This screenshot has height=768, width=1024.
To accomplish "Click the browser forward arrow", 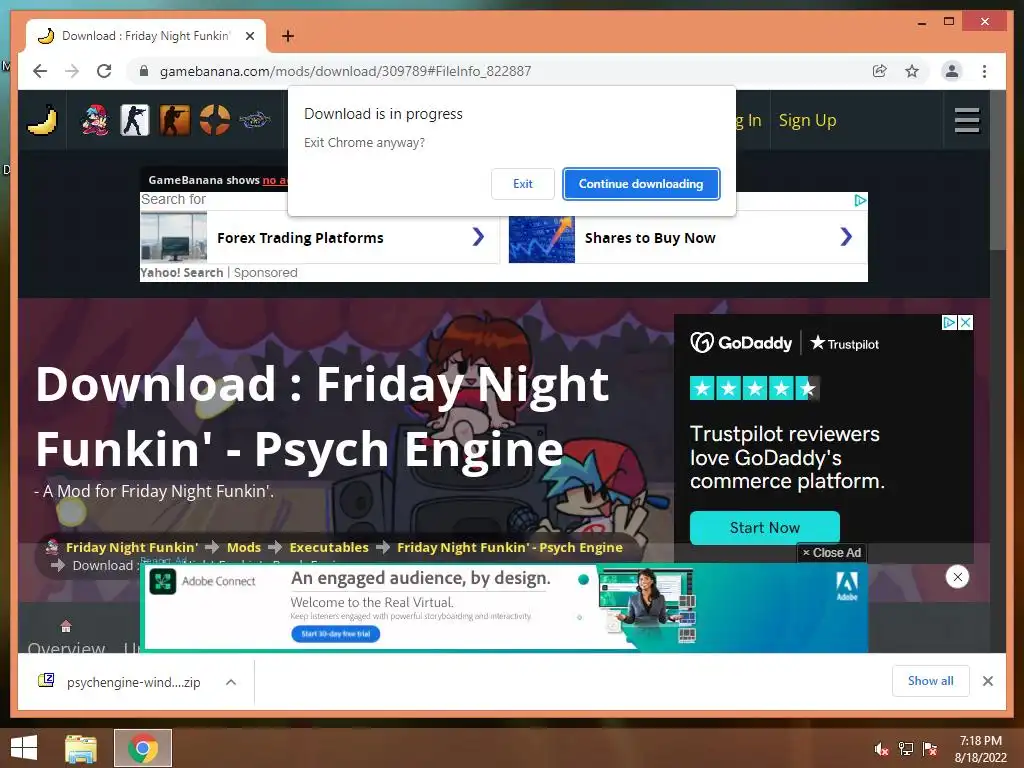I will pos(72,71).
